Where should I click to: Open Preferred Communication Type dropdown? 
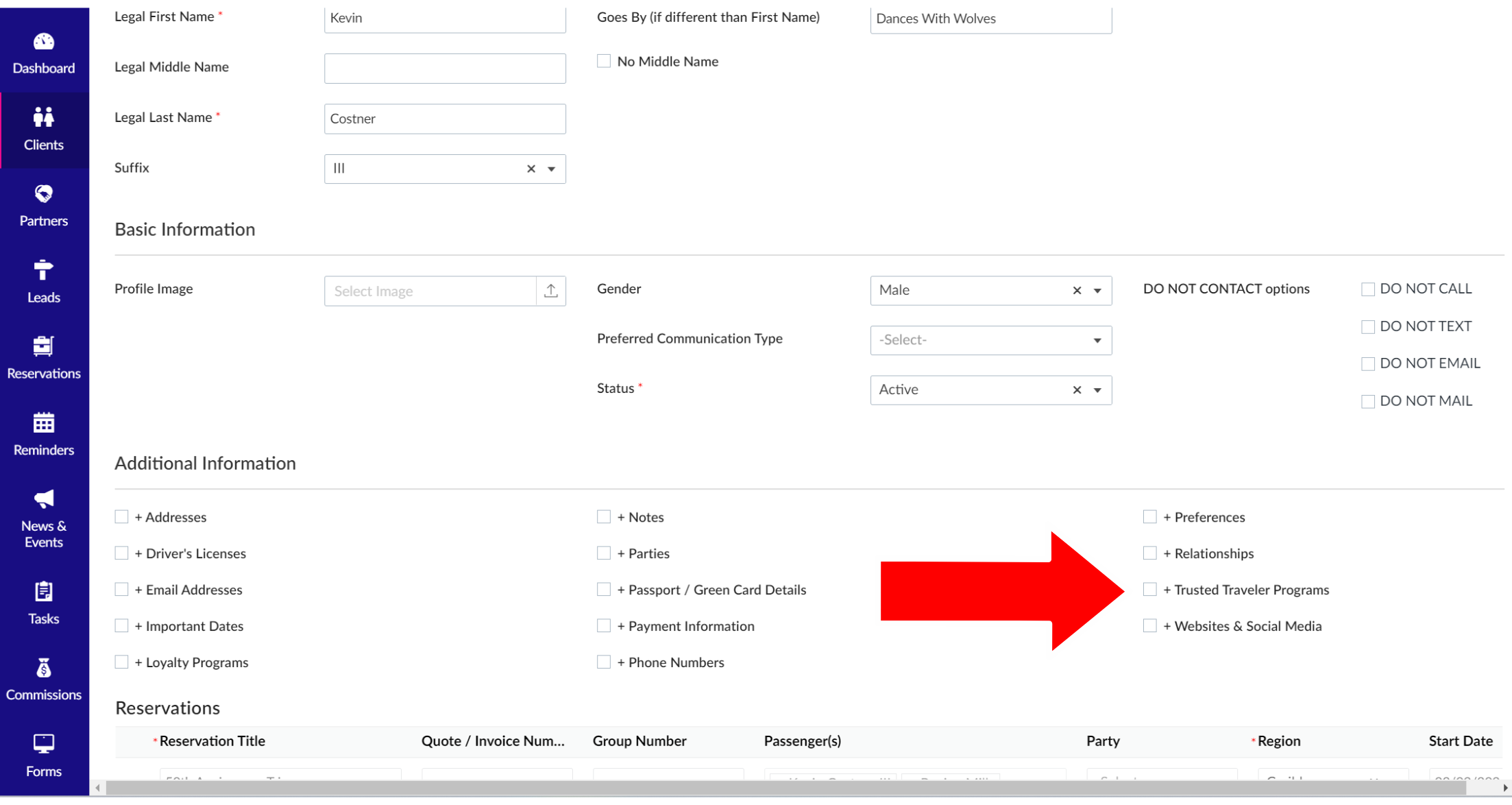click(x=990, y=340)
